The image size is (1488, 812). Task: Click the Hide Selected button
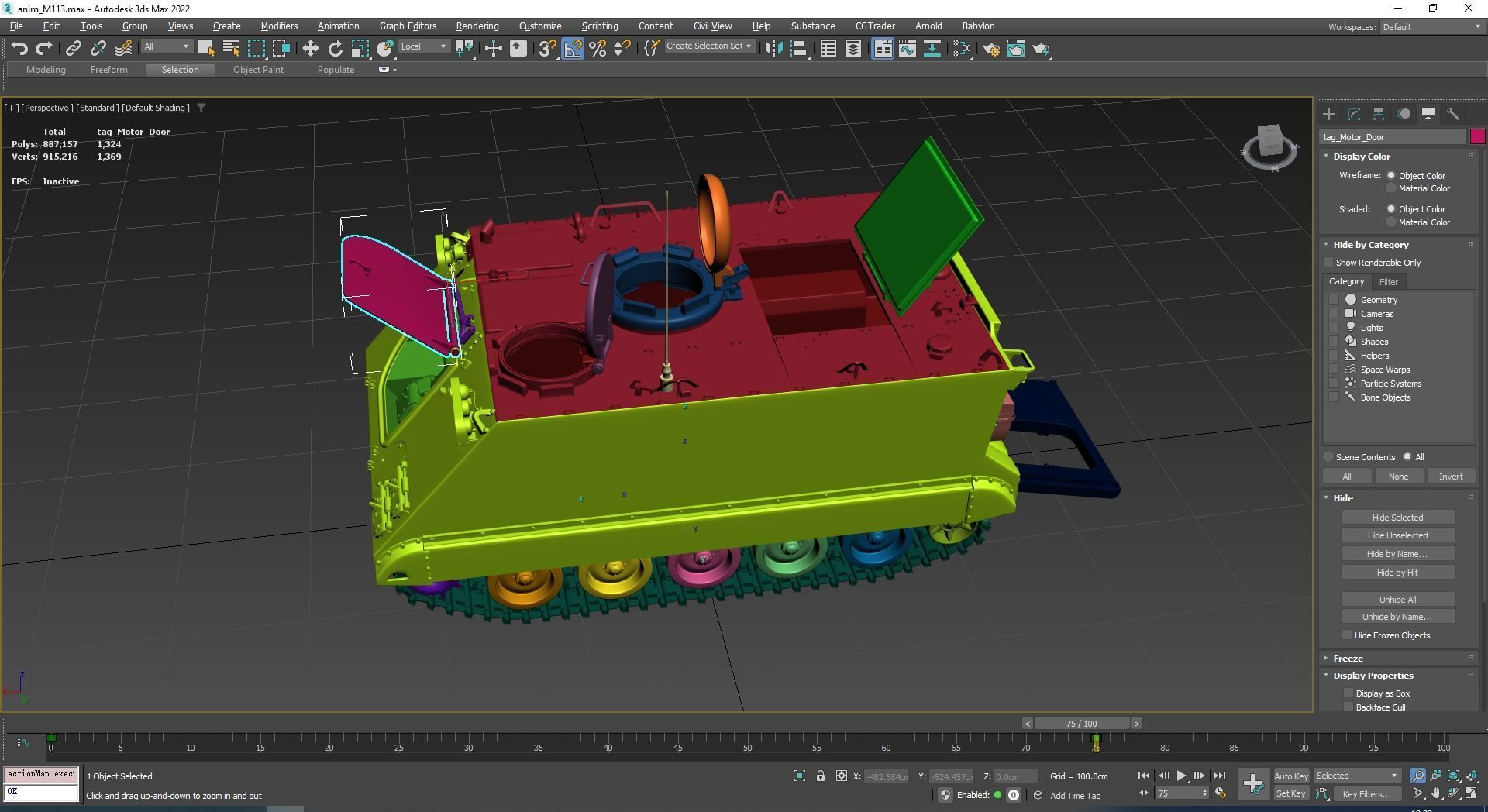pyautogui.click(x=1397, y=518)
